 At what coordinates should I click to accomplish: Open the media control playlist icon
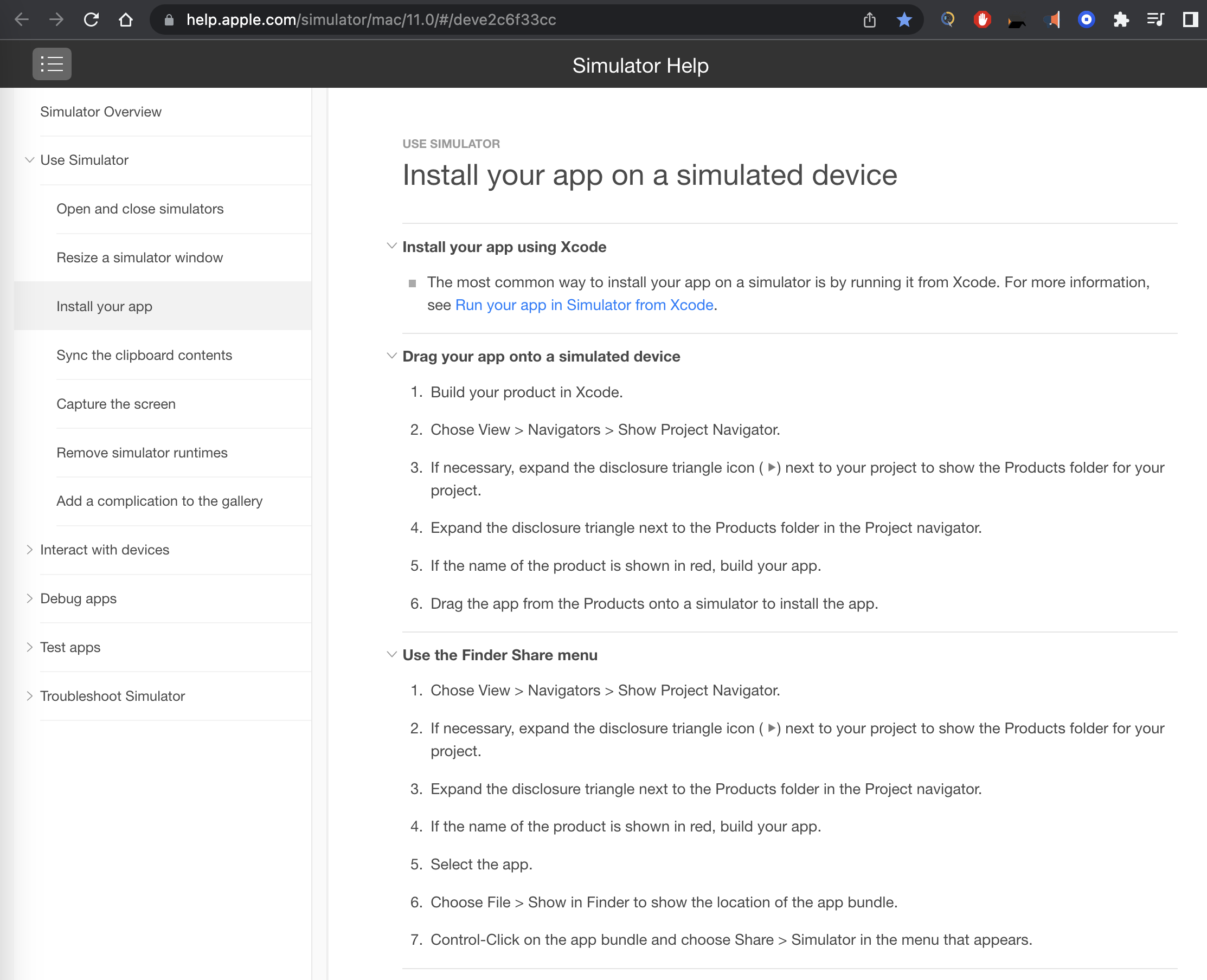1155,20
